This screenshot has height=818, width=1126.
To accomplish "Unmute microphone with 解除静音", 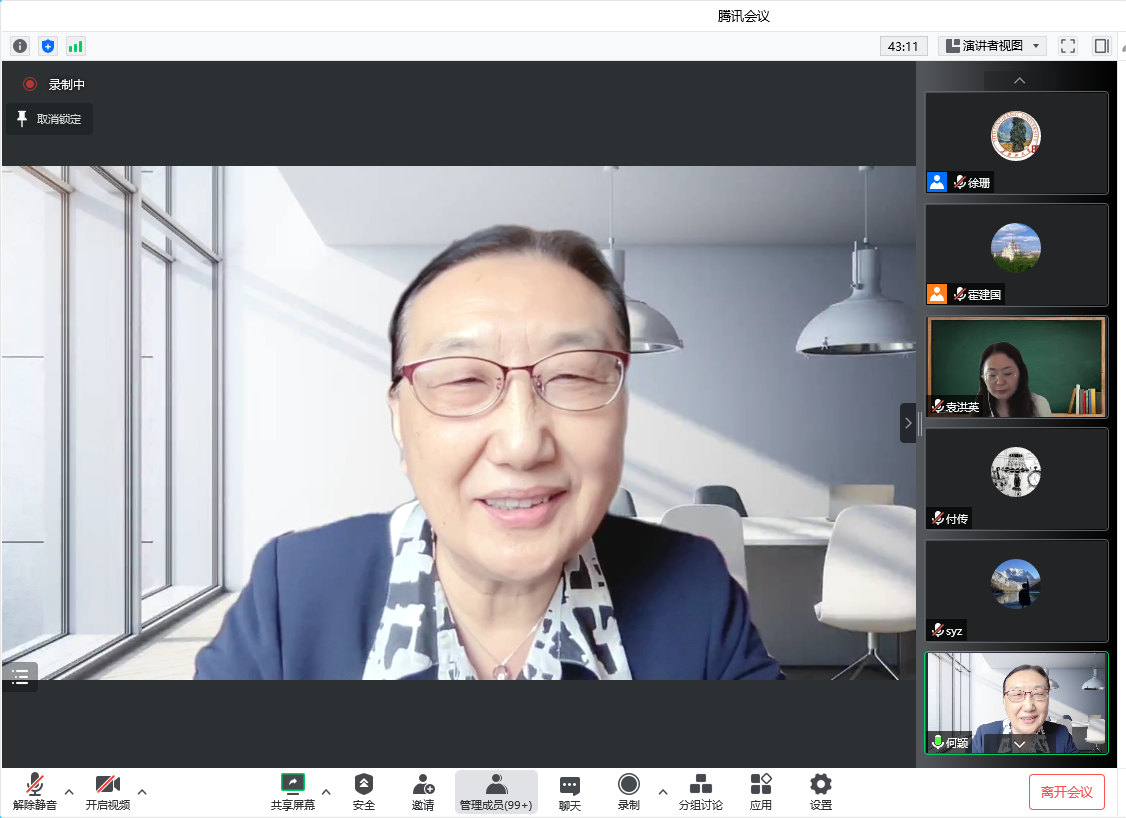I will pyautogui.click(x=35, y=791).
